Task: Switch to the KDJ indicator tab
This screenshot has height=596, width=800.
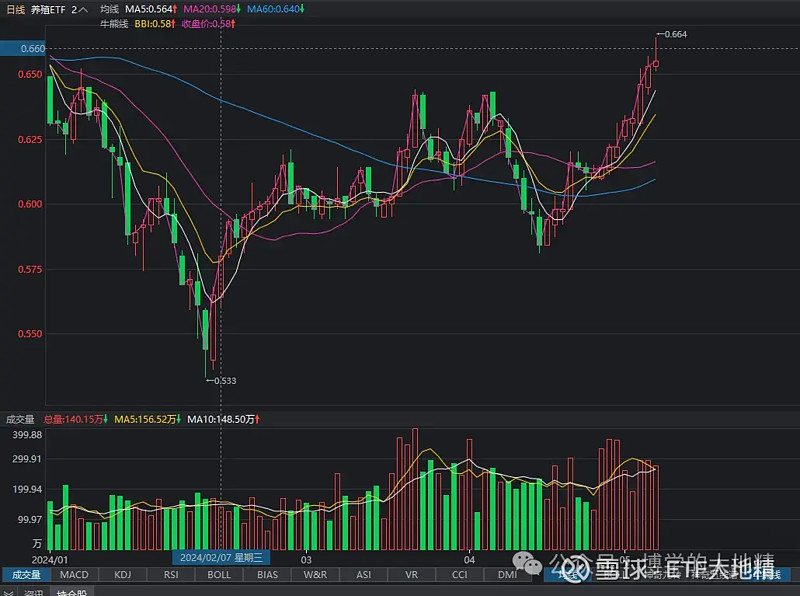Action: click(x=122, y=574)
